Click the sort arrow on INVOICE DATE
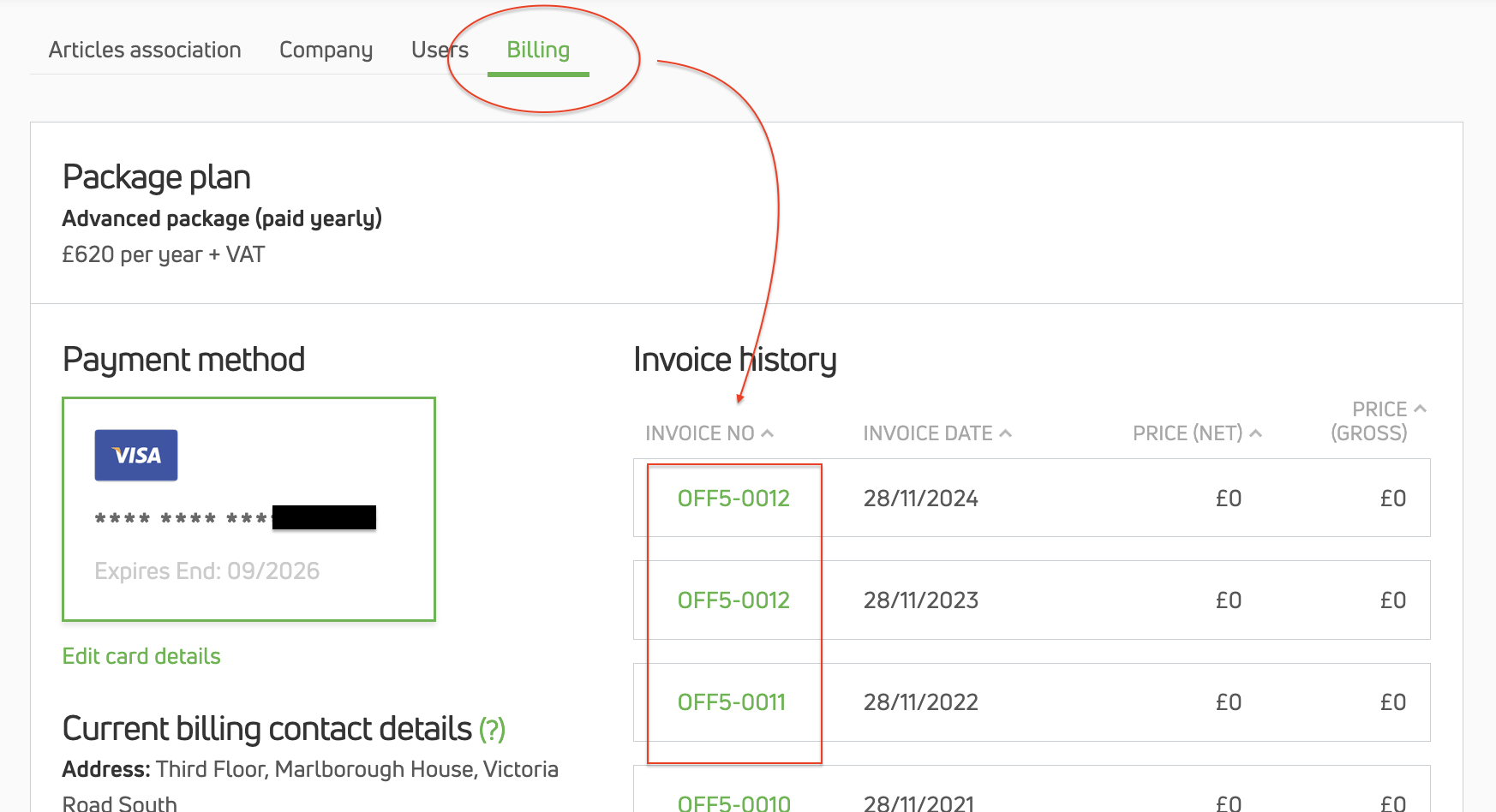 click(x=1004, y=433)
